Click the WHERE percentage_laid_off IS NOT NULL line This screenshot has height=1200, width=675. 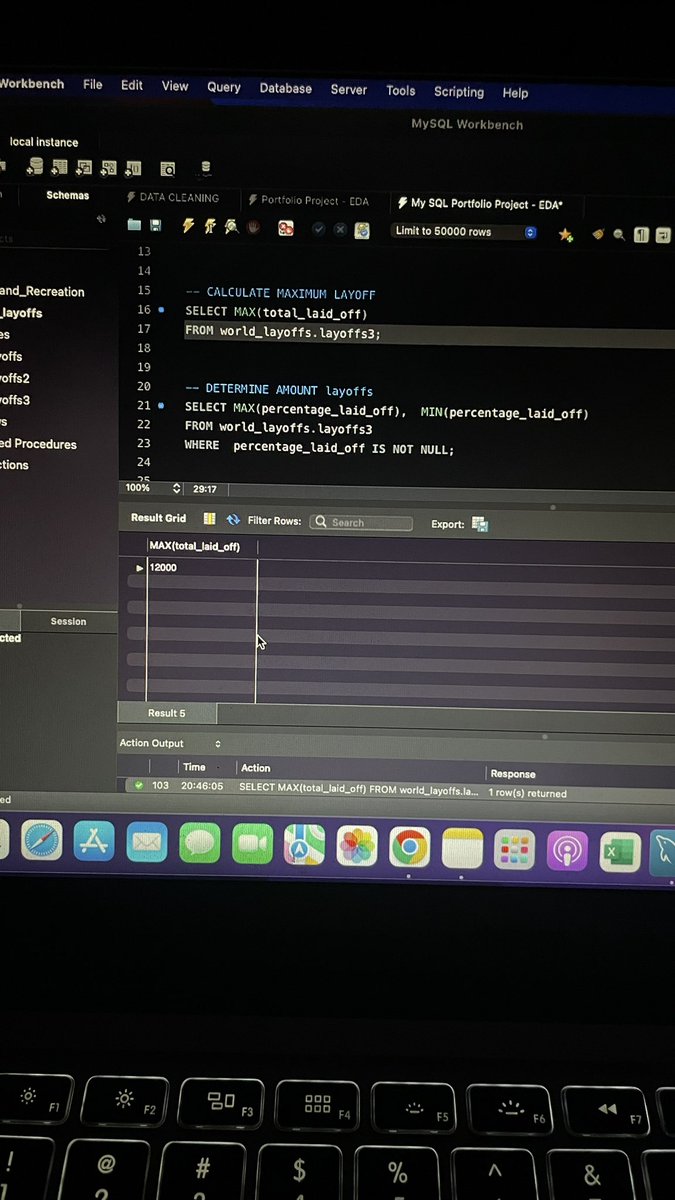[x=319, y=449]
